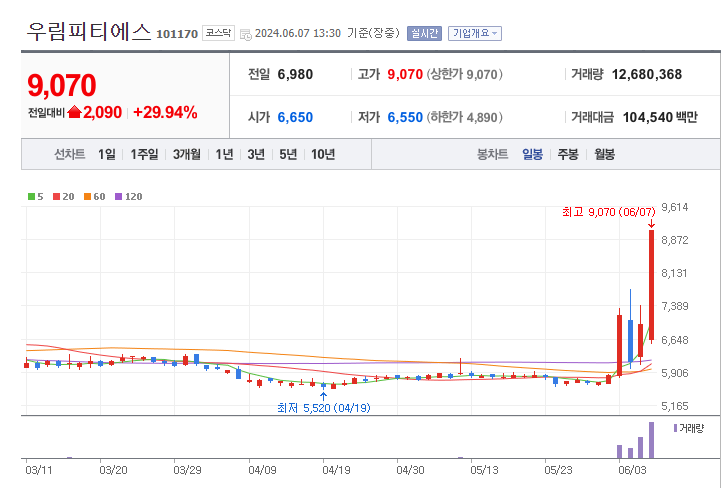
Task: Click the 실시간 button
Action: pyautogui.click(x=424, y=34)
